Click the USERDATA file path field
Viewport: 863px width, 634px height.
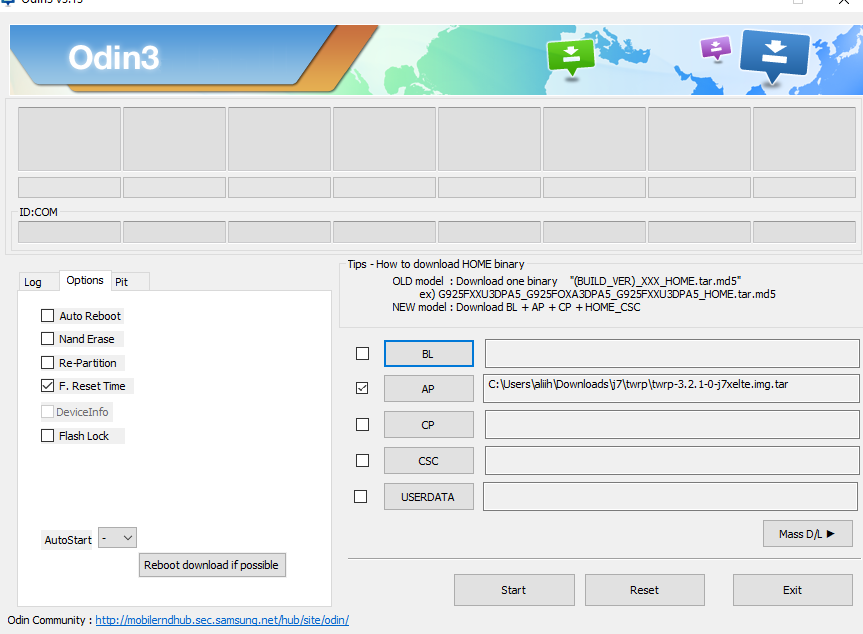point(670,496)
